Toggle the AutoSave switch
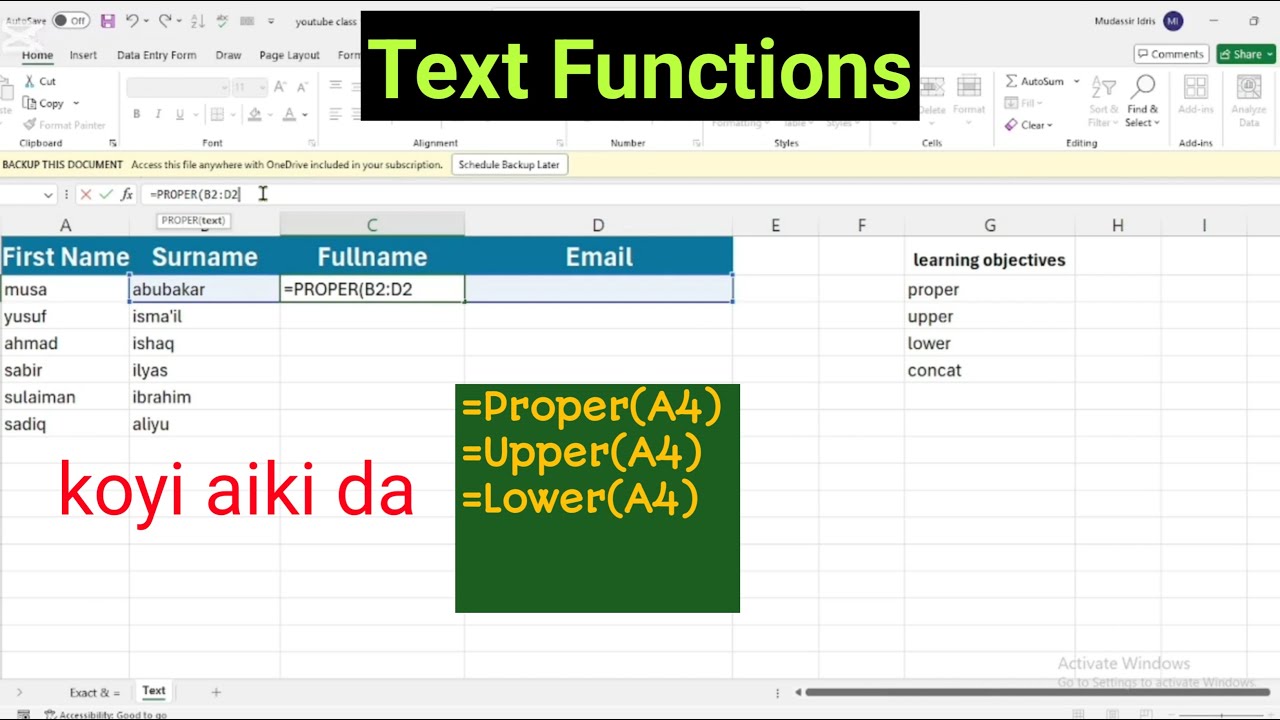1280x720 pixels. coord(70,21)
